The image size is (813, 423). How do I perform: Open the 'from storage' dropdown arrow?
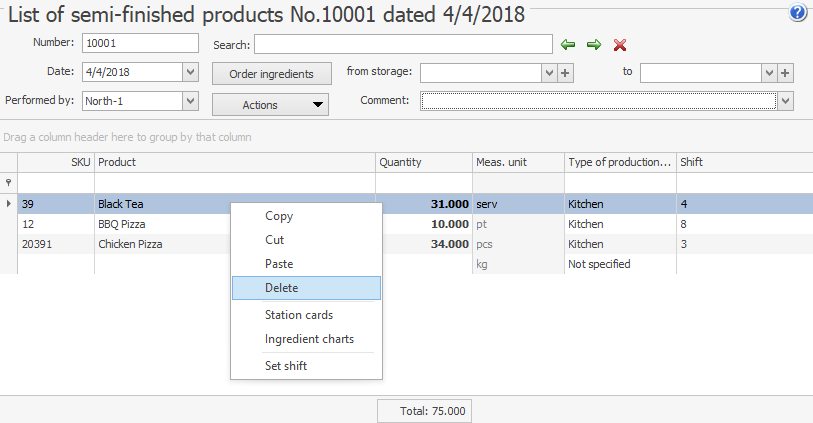[x=548, y=73]
